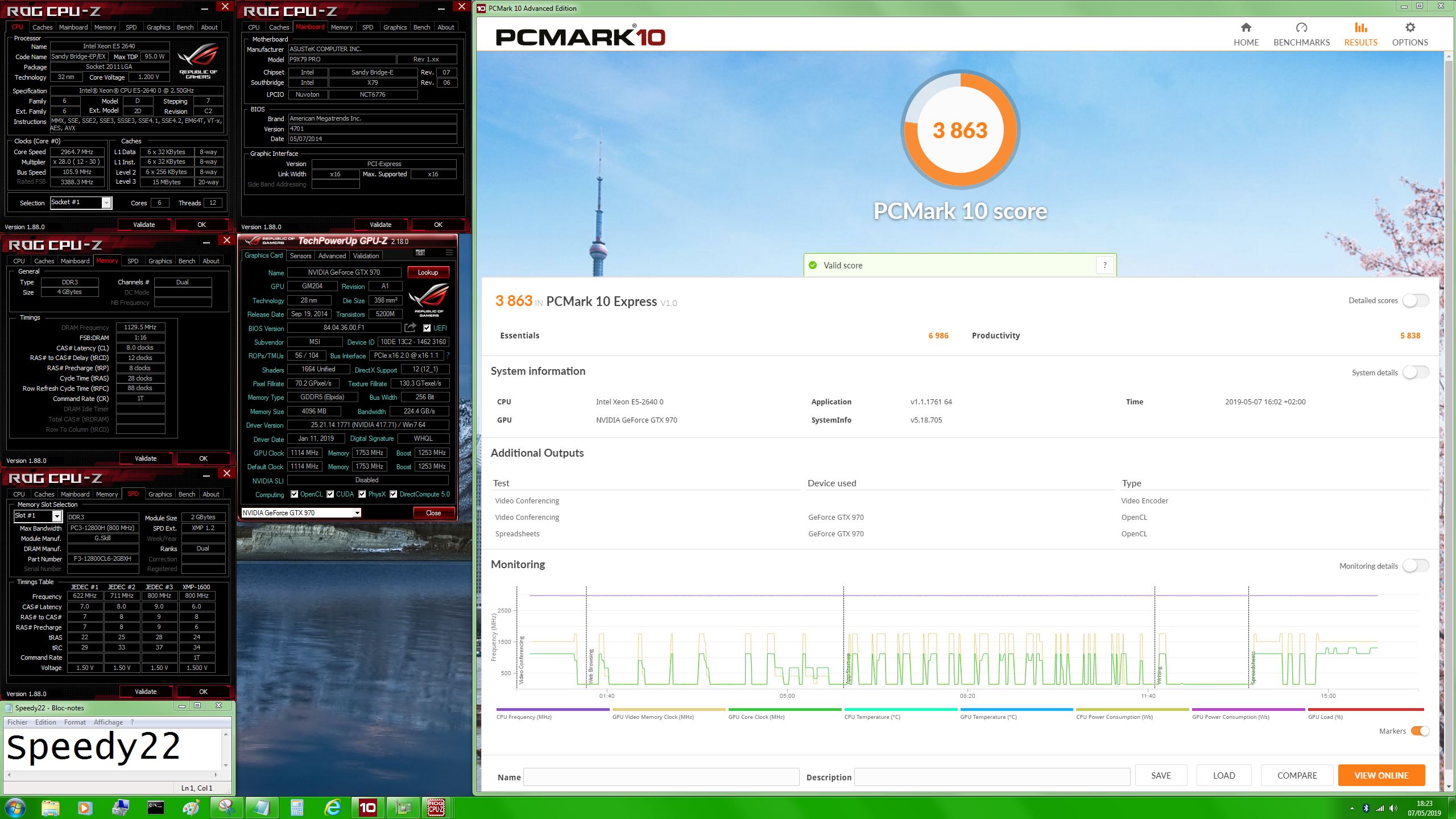The width and height of the screenshot is (1456, 819).
Task: Open Windows Explorer from the taskbar
Action: [x=50, y=808]
